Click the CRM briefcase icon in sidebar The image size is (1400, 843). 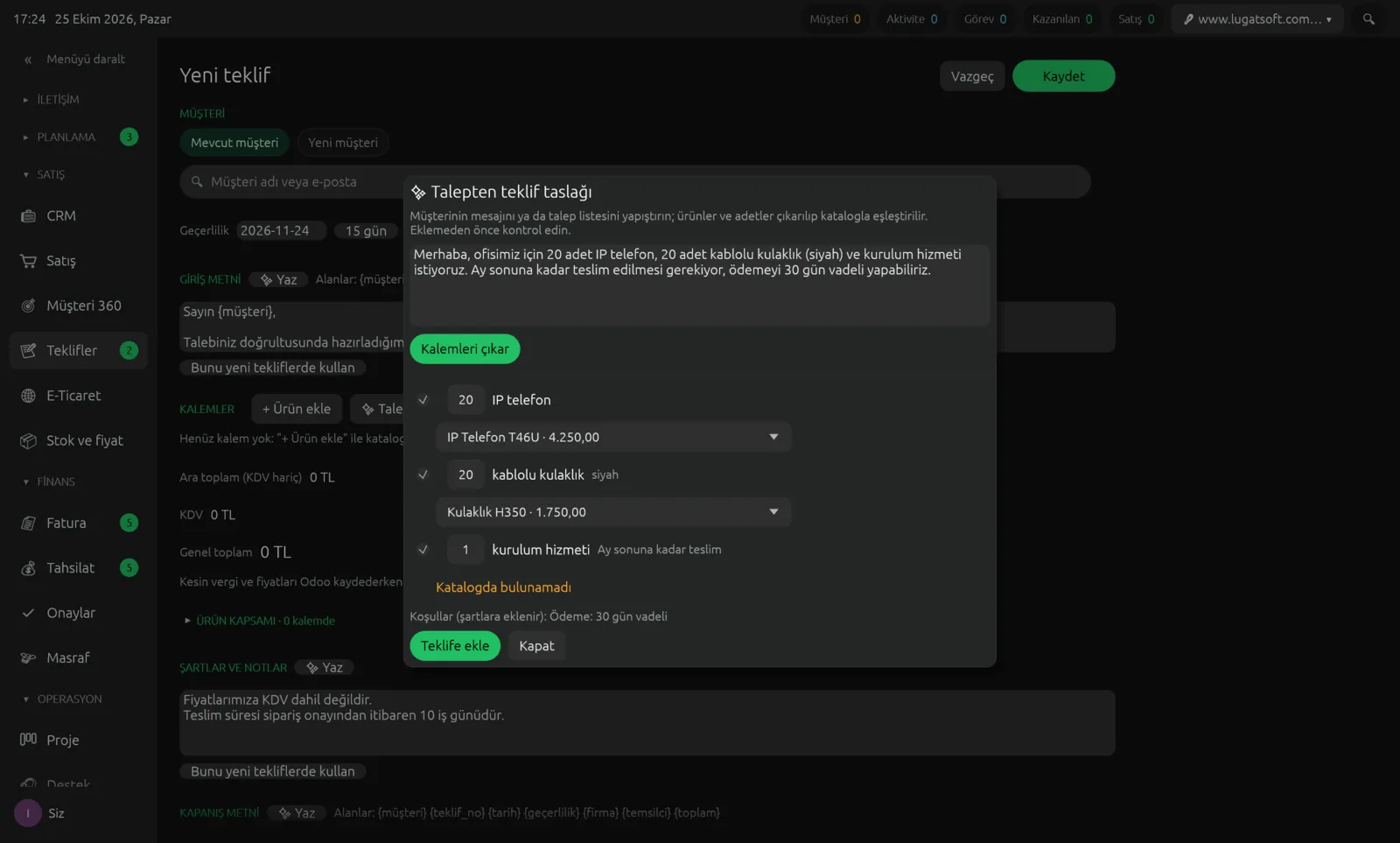pyautogui.click(x=28, y=216)
